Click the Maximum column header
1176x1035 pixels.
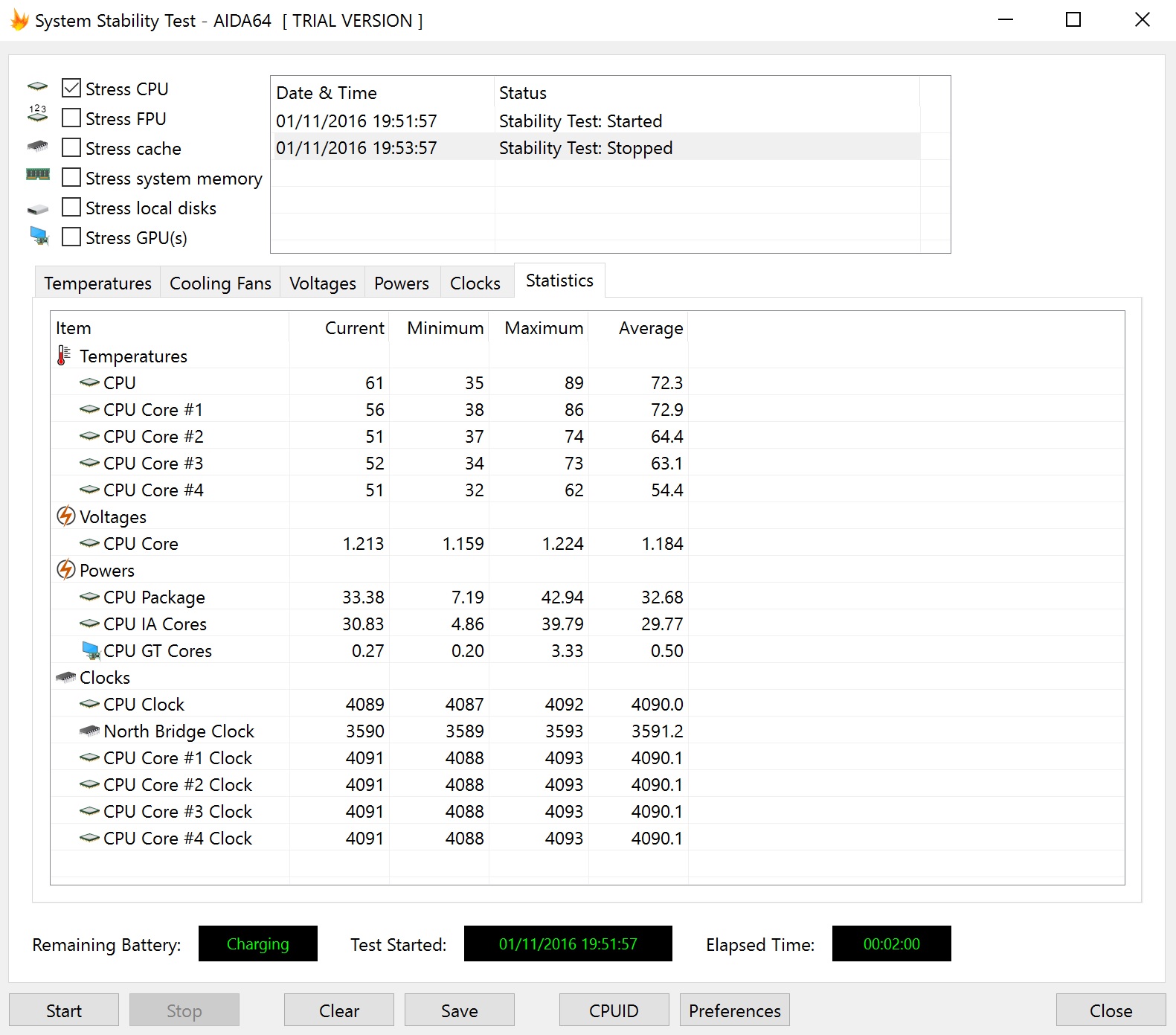(x=539, y=327)
